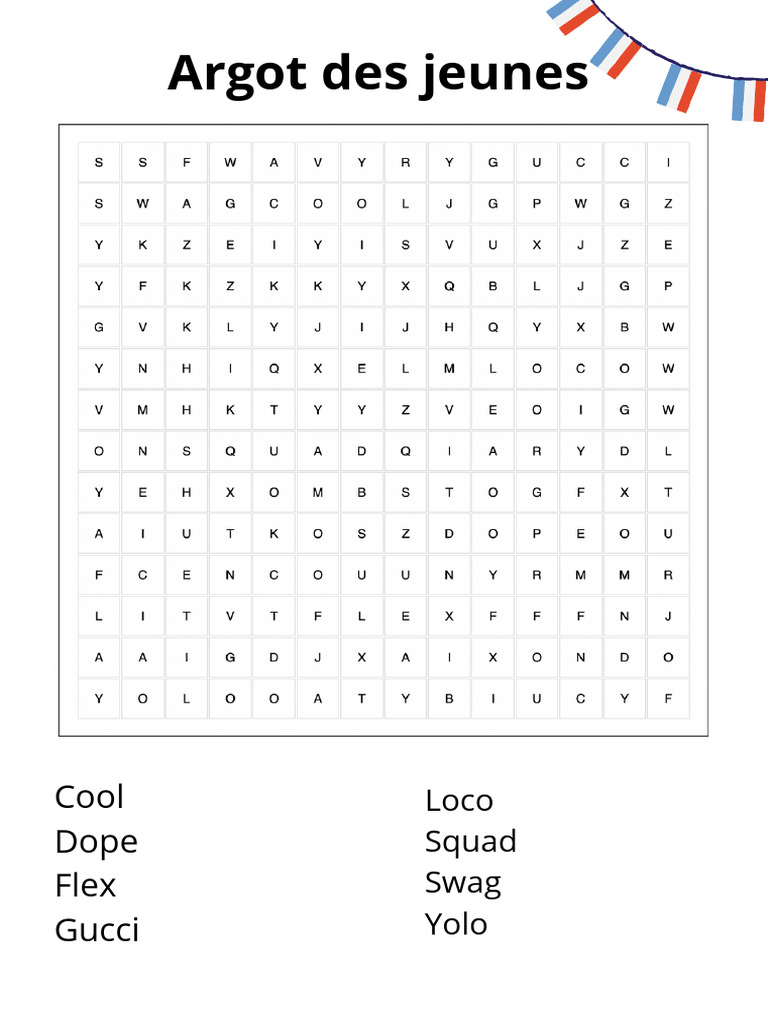Click the letter W in the second row's second cell
Screen dimensions: 768x1024
click(x=143, y=203)
